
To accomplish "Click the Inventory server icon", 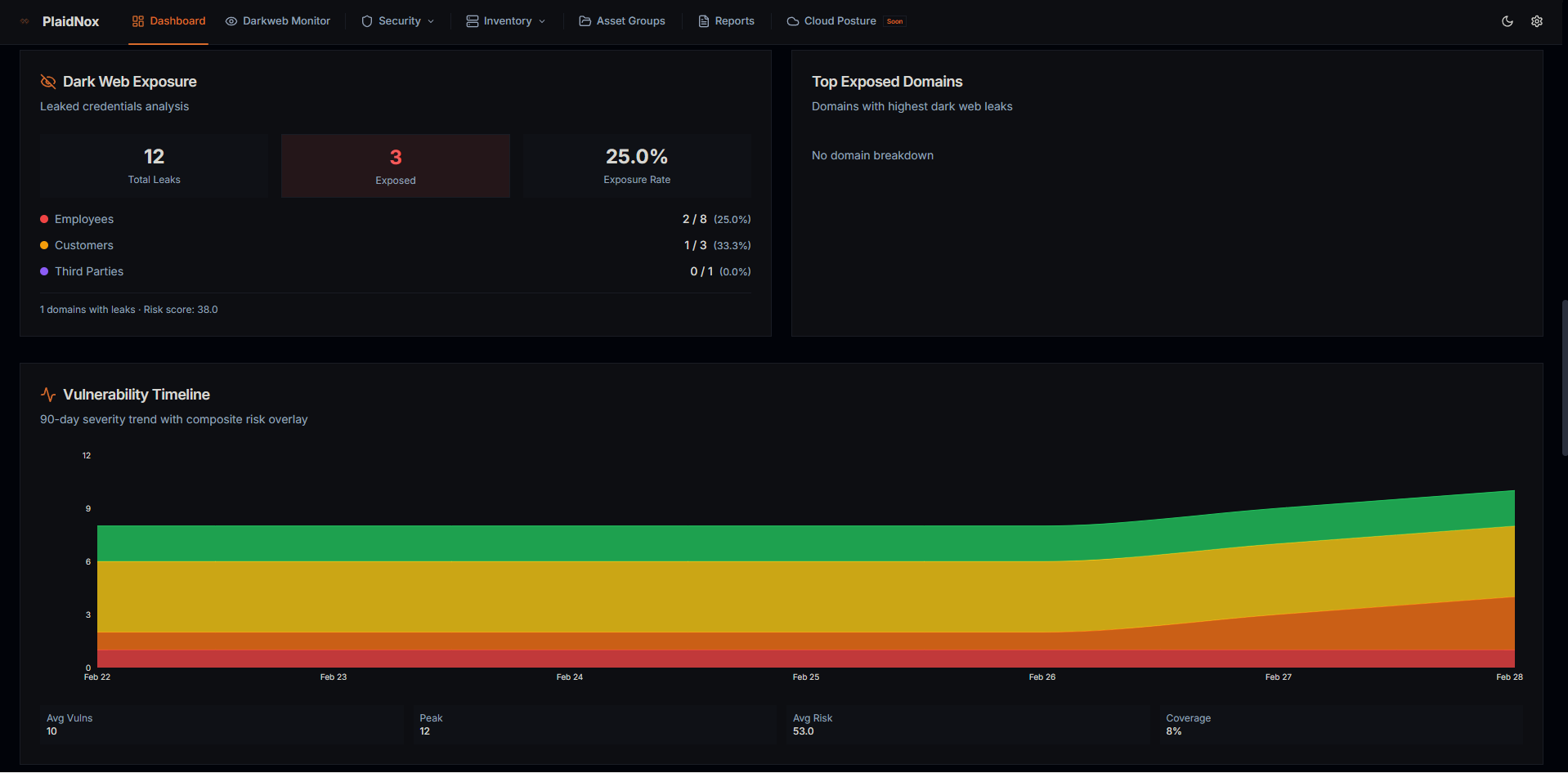I will [x=473, y=21].
